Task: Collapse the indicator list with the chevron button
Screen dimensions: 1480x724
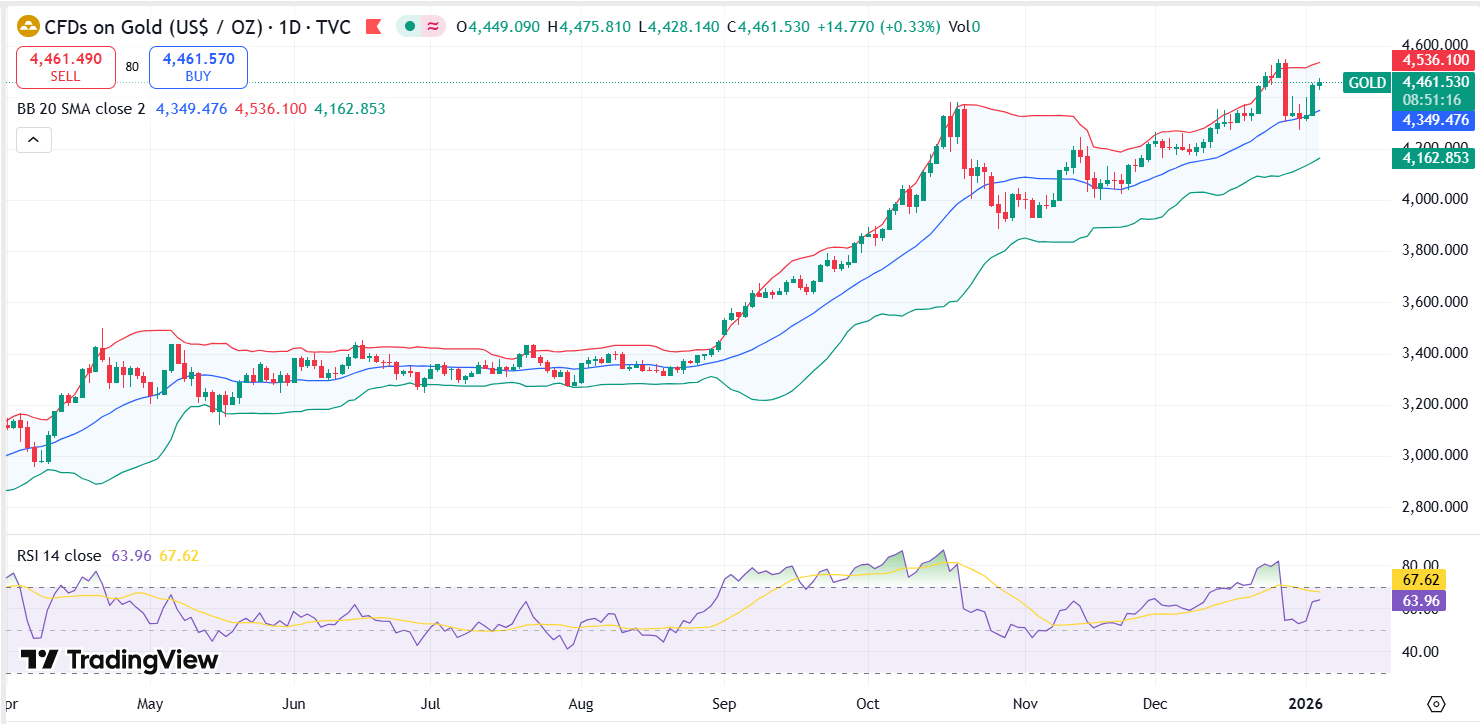Action: click(33, 140)
